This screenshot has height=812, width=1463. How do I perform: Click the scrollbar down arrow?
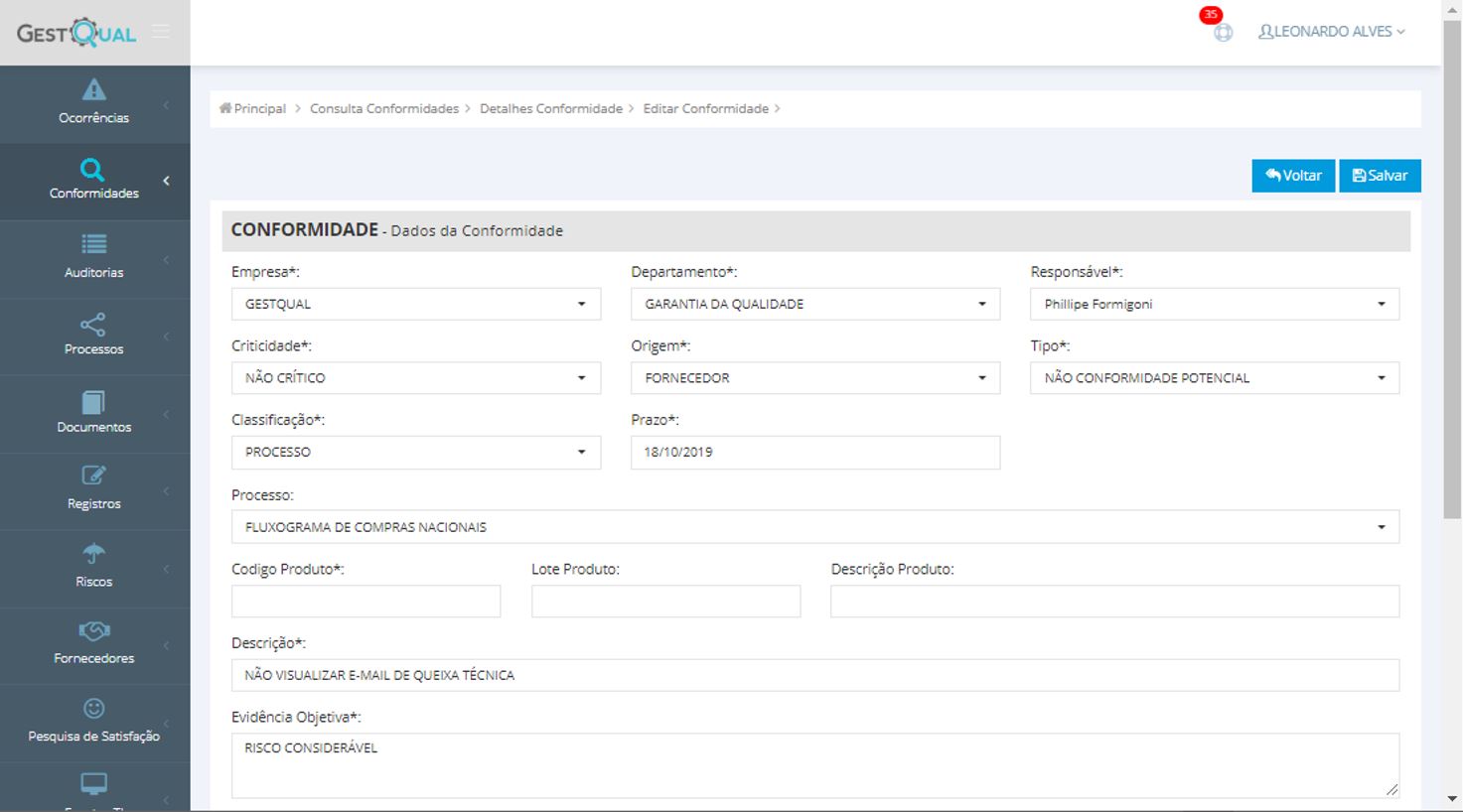tap(1452, 799)
